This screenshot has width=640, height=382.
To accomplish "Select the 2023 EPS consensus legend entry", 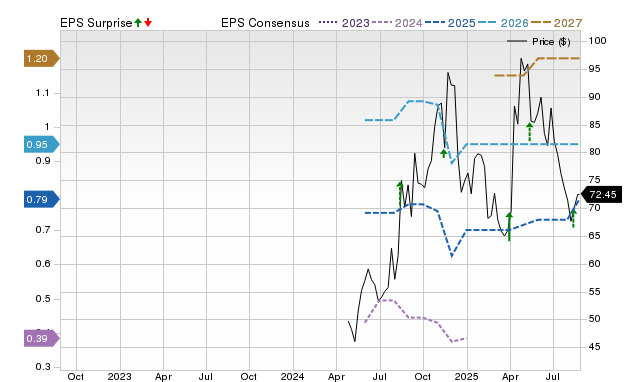I will tap(344, 23).
